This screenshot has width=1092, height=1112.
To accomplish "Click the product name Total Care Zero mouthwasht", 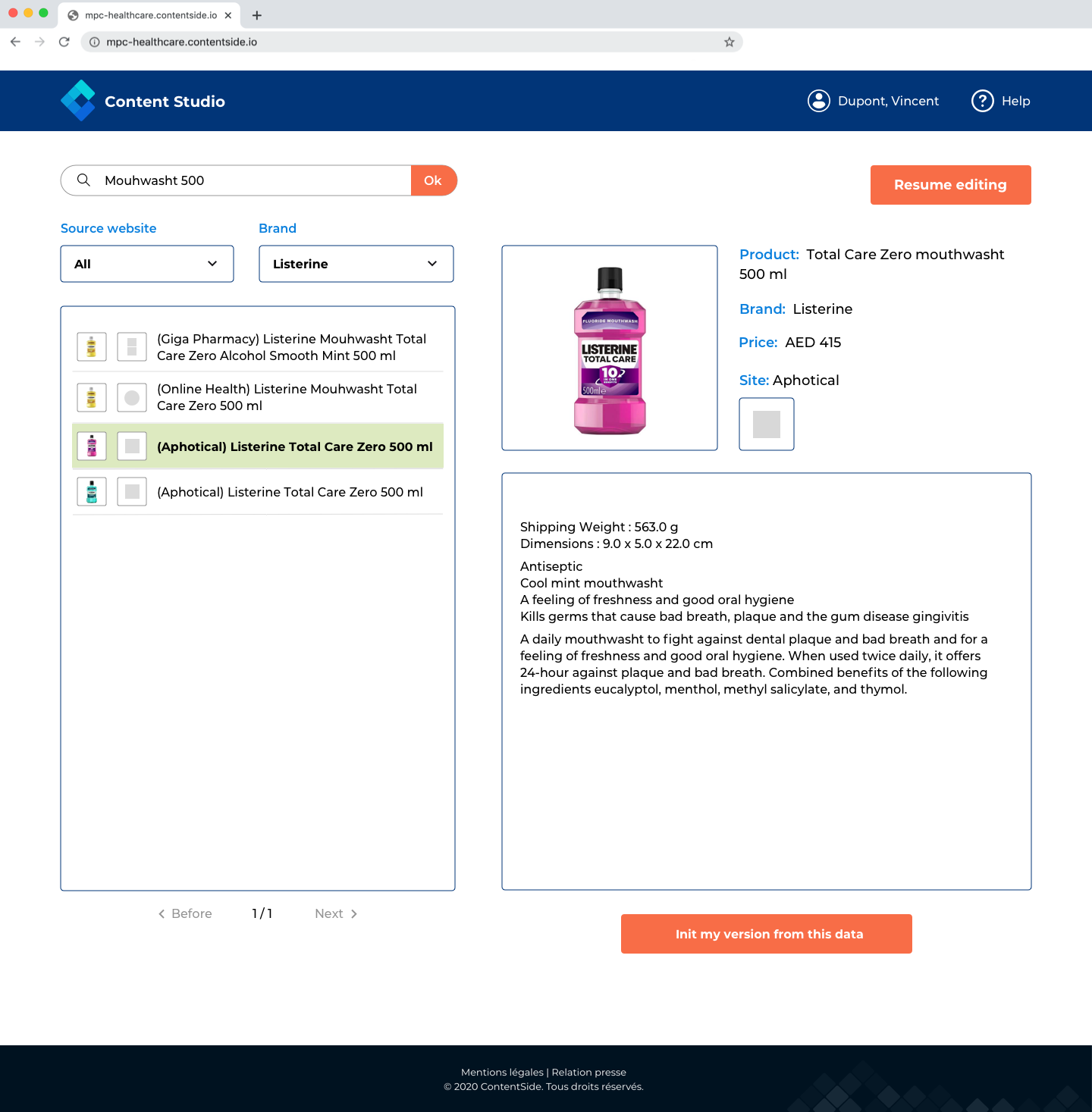I will coord(872,264).
